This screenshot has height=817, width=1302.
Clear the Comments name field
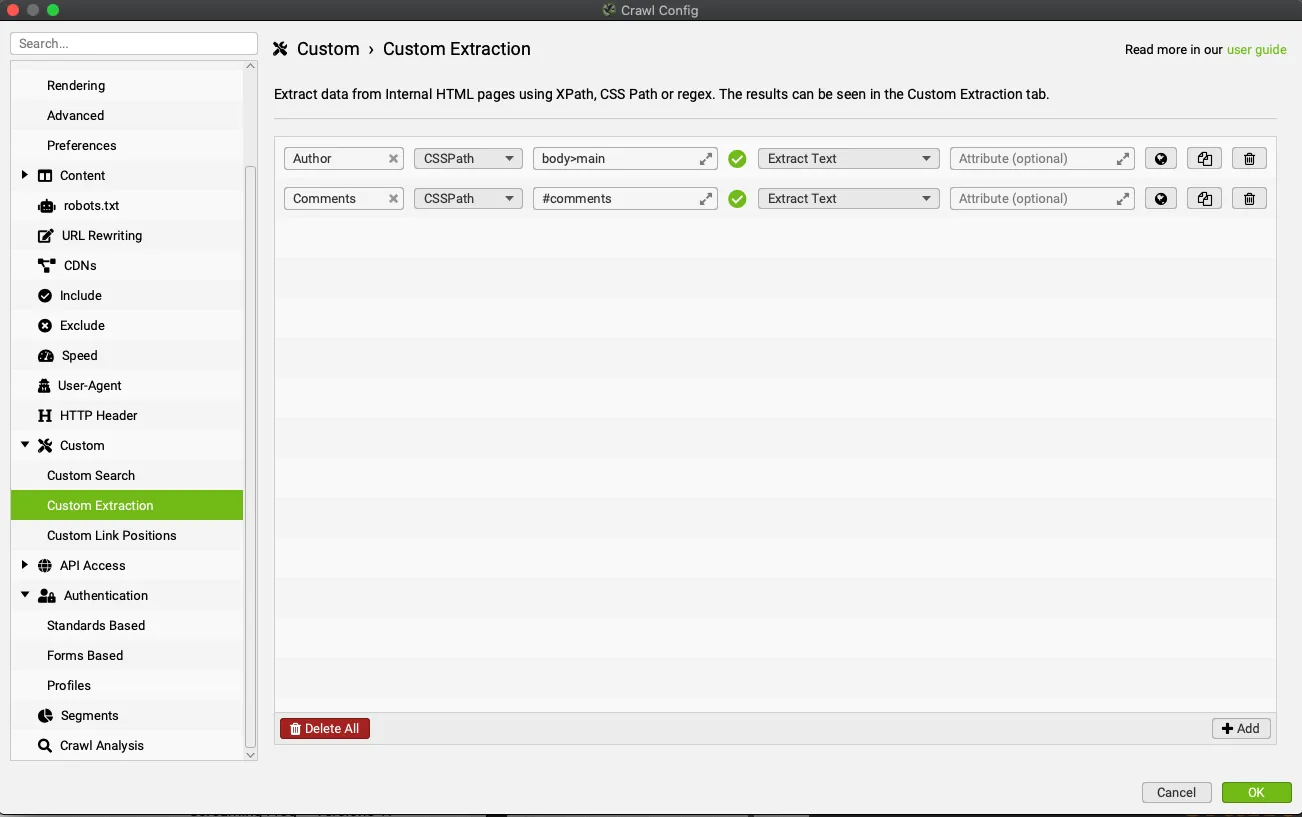point(394,199)
